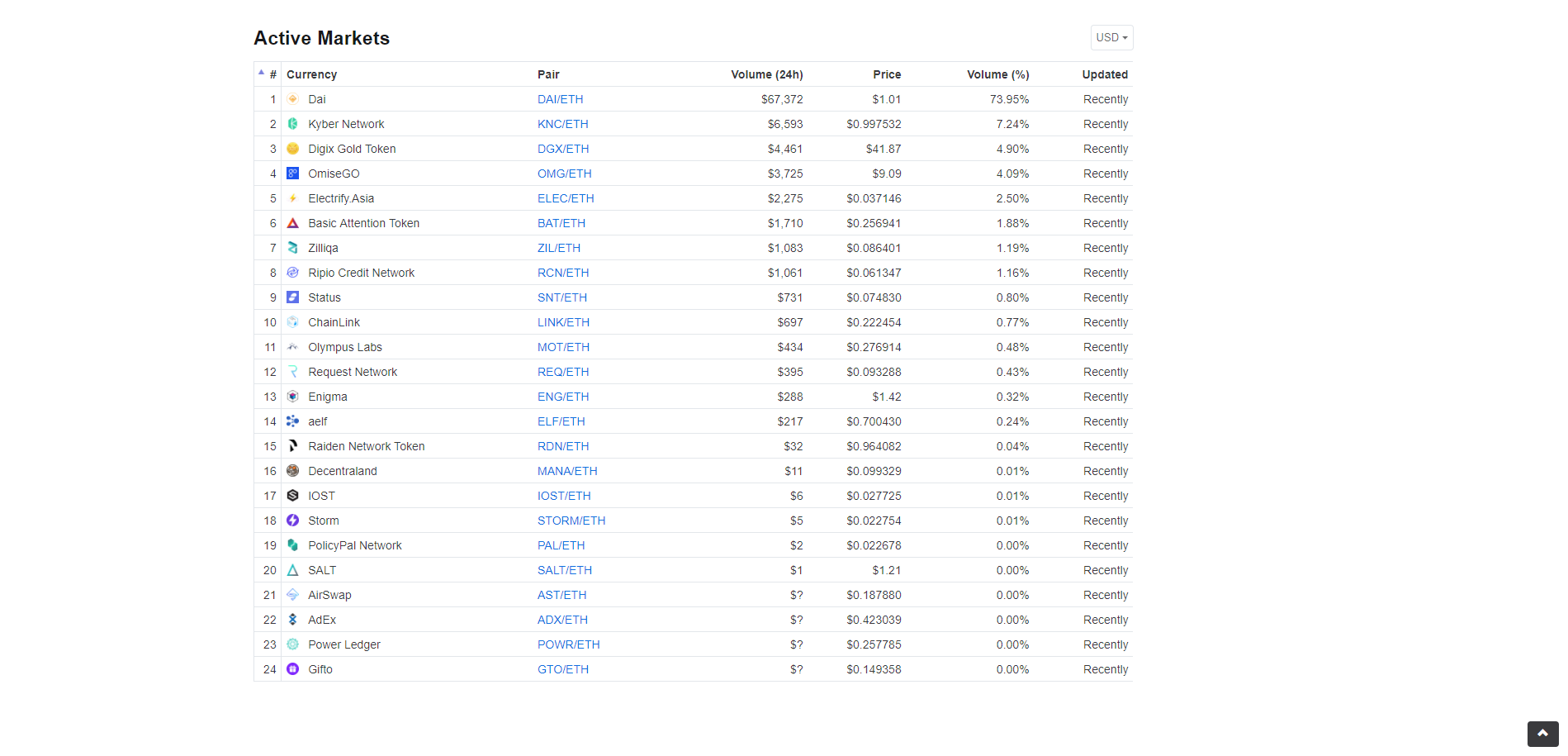Click the Raiden Network Token icon
Image resolution: width=1568 pixels, height=756 pixels.
tap(292, 446)
